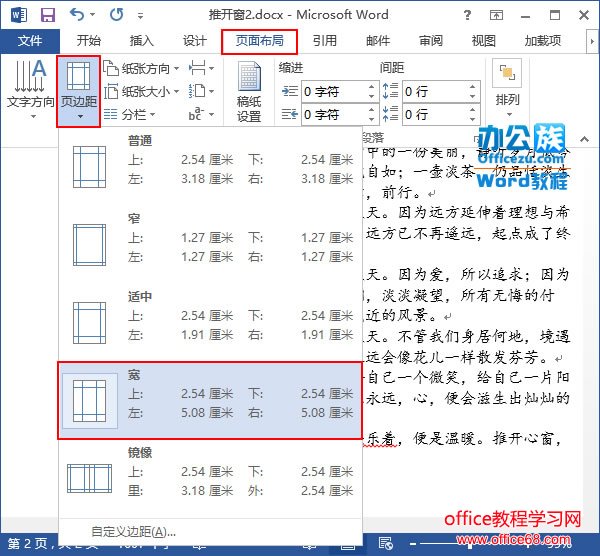Open the 审阅 tab
Image resolution: width=600 pixels, height=556 pixels.
430,41
